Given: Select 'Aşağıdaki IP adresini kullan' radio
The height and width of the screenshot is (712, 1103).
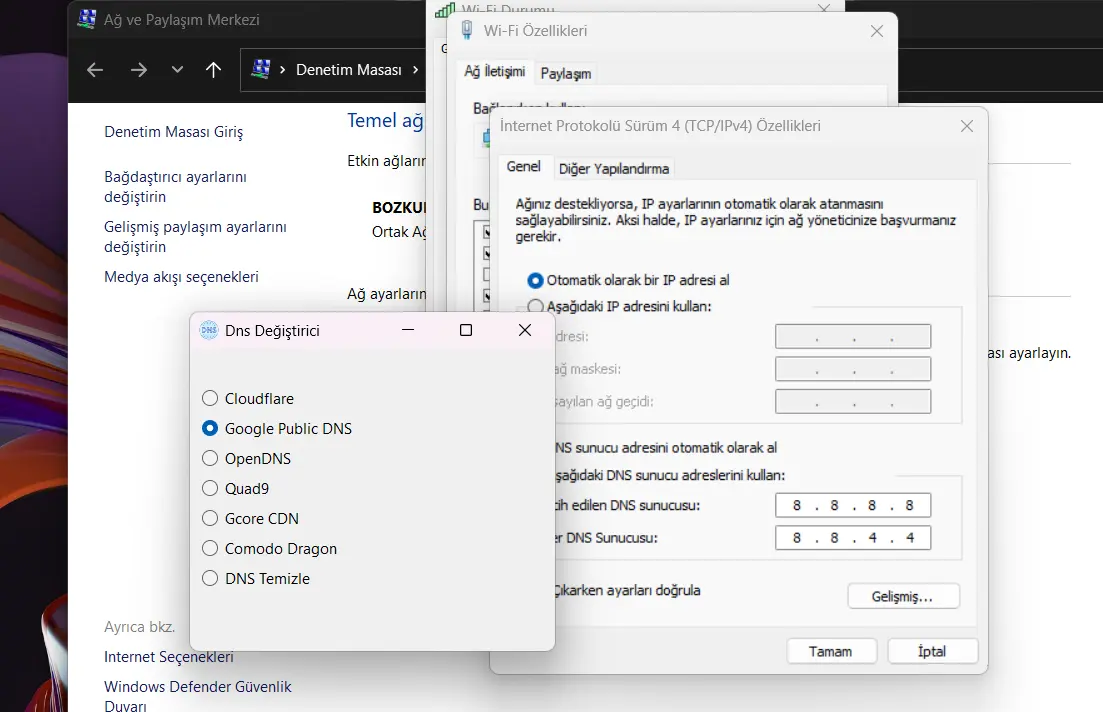Looking at the screenshot, I should pyautogui.click(x=535, y=307).
